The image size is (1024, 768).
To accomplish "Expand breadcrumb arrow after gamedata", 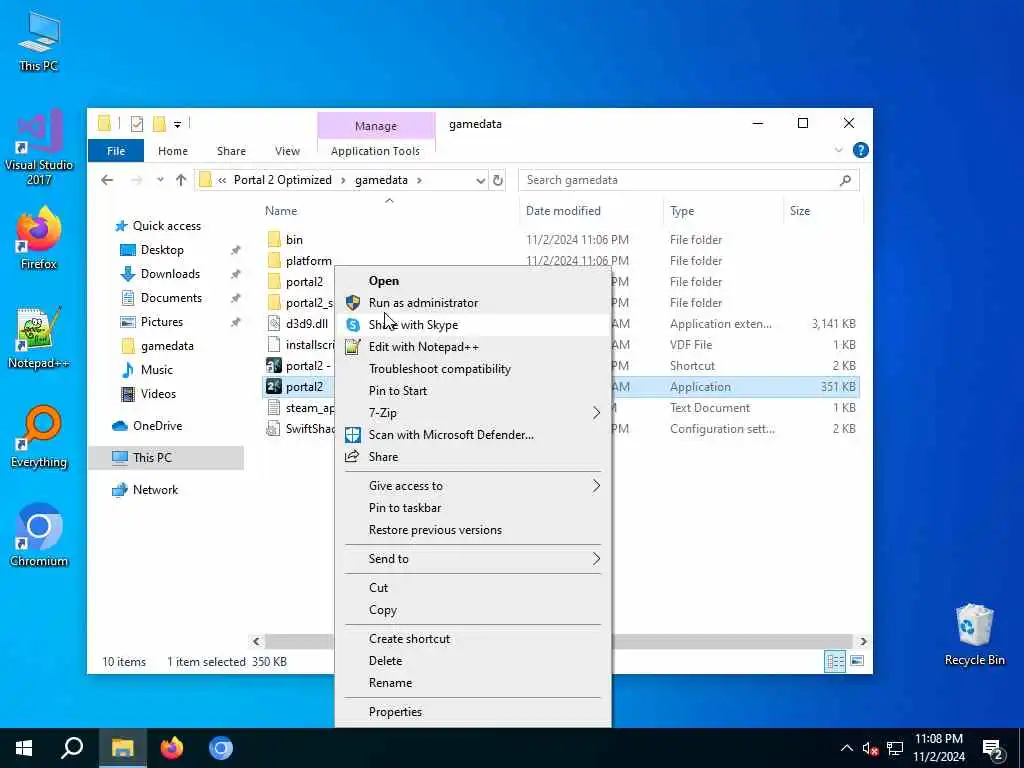I will click(x=419, y=180).
